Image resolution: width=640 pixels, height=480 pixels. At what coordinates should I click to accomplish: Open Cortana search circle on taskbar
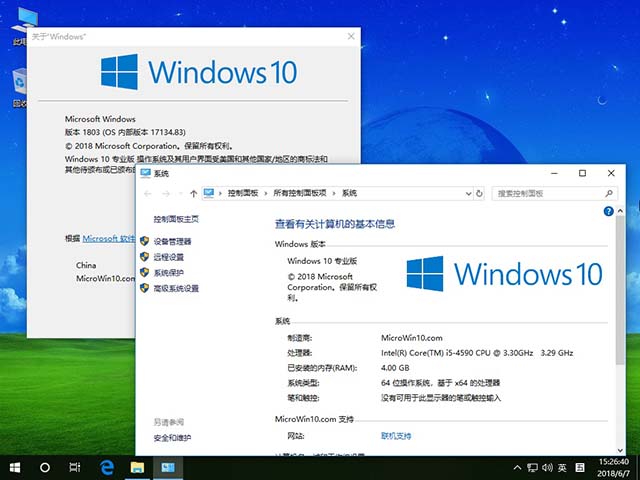[x=45, y=467]
